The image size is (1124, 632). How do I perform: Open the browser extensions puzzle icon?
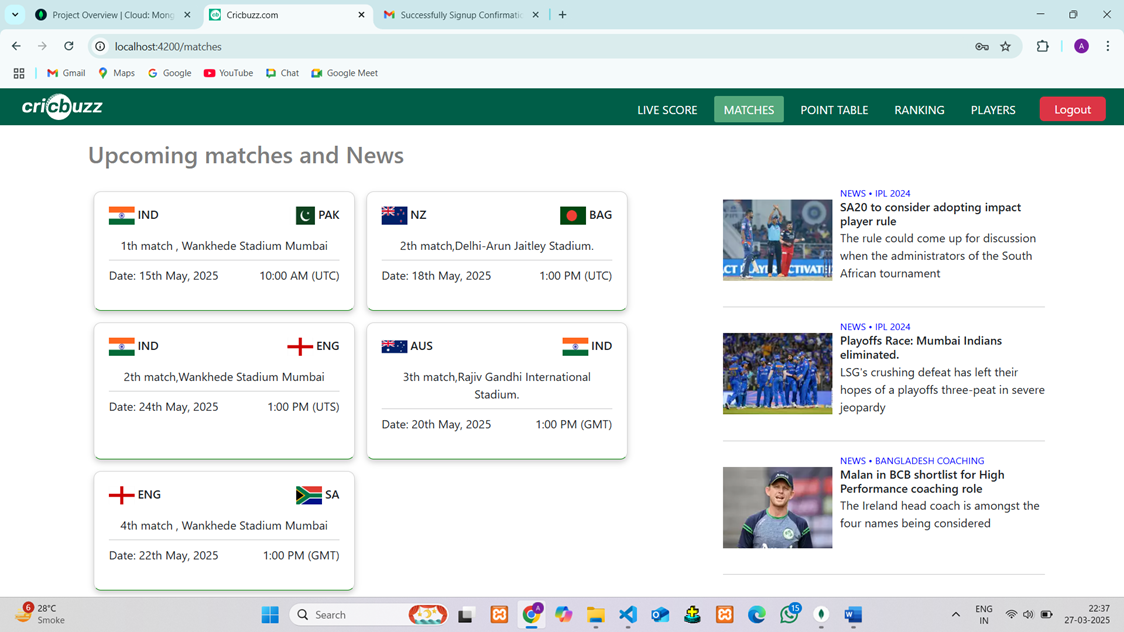1042,47
